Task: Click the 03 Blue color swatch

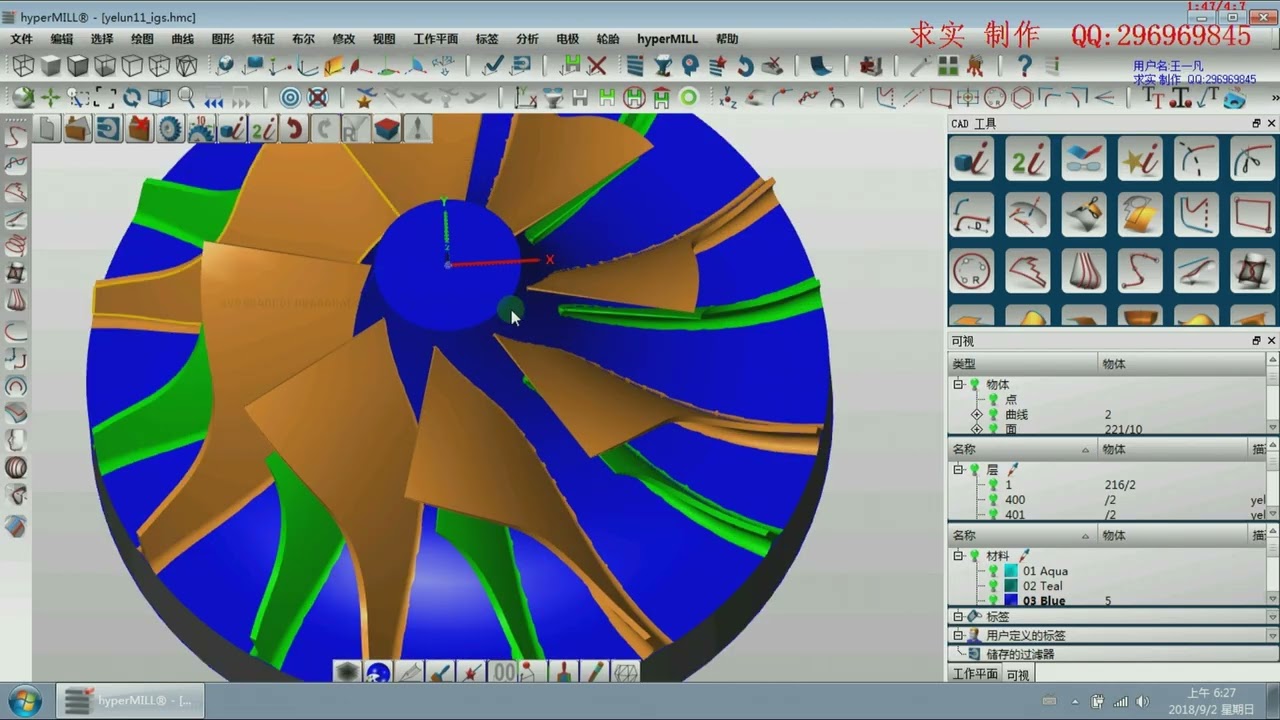Action: tap(1011, 601)
